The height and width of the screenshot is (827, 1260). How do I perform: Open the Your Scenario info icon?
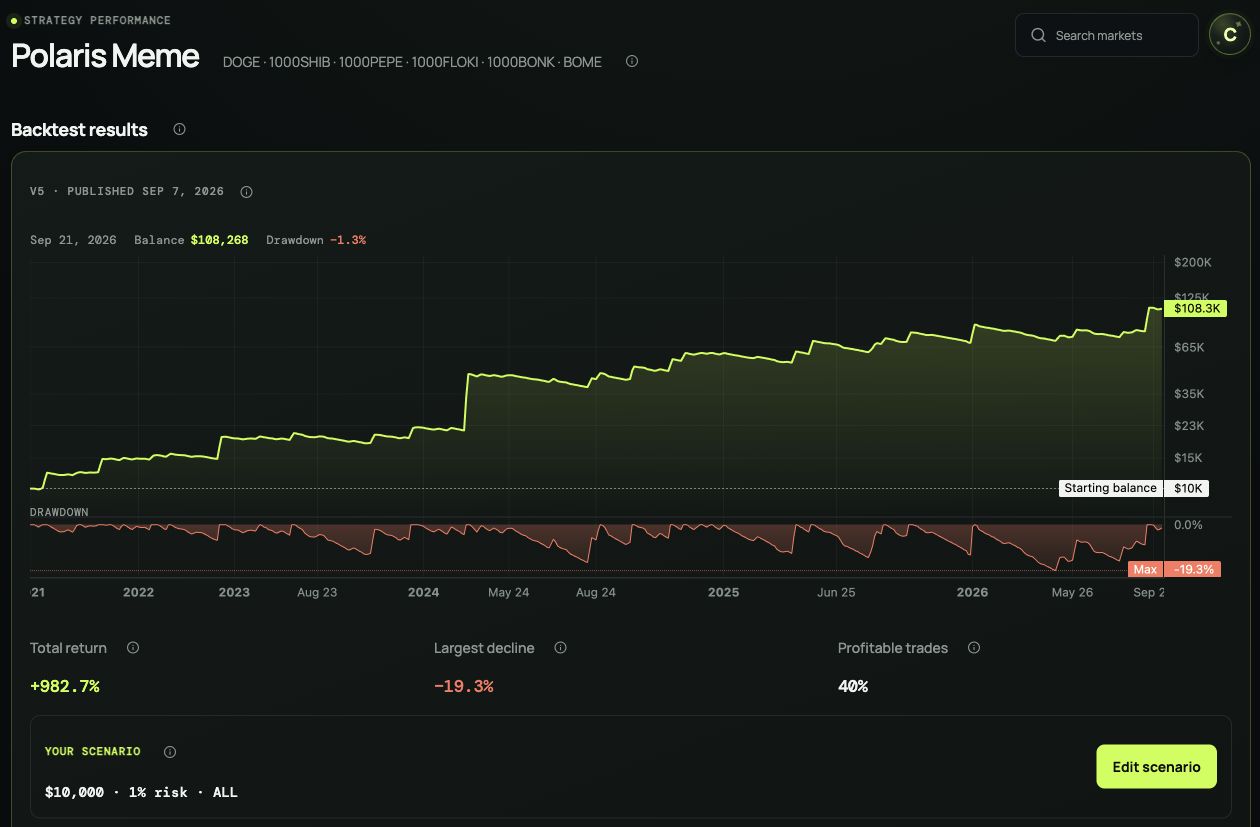pos(170,752)
